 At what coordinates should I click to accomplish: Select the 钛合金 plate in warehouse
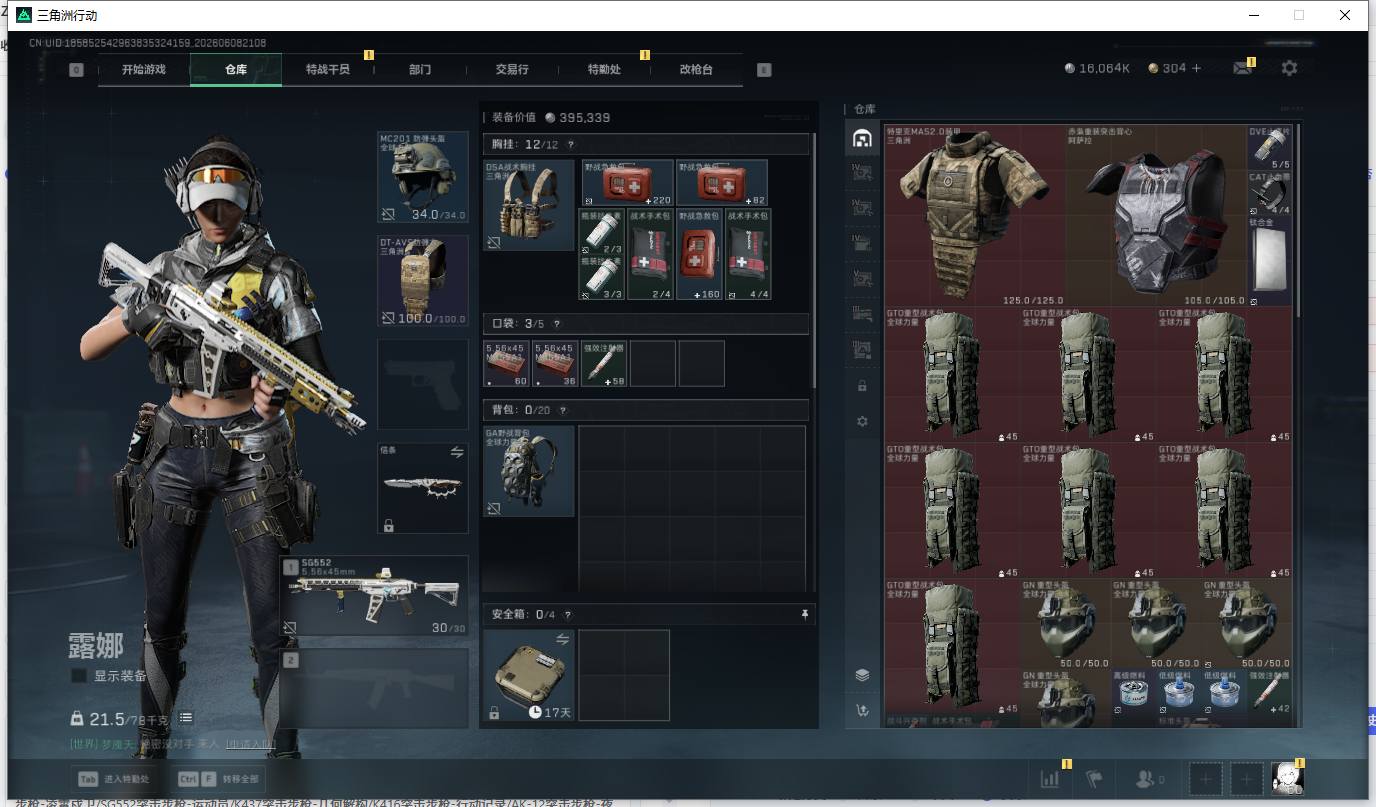click(x=1270, y=261)
